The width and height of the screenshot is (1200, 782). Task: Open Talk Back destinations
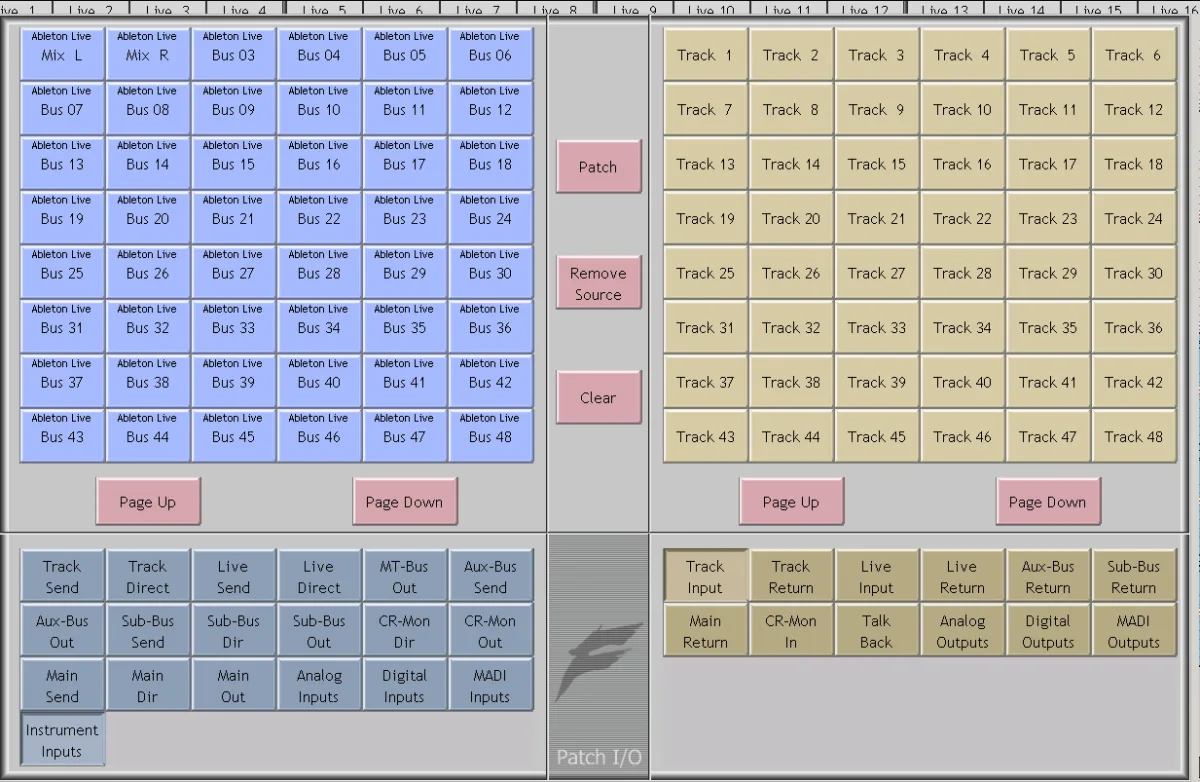coord(876,631)
